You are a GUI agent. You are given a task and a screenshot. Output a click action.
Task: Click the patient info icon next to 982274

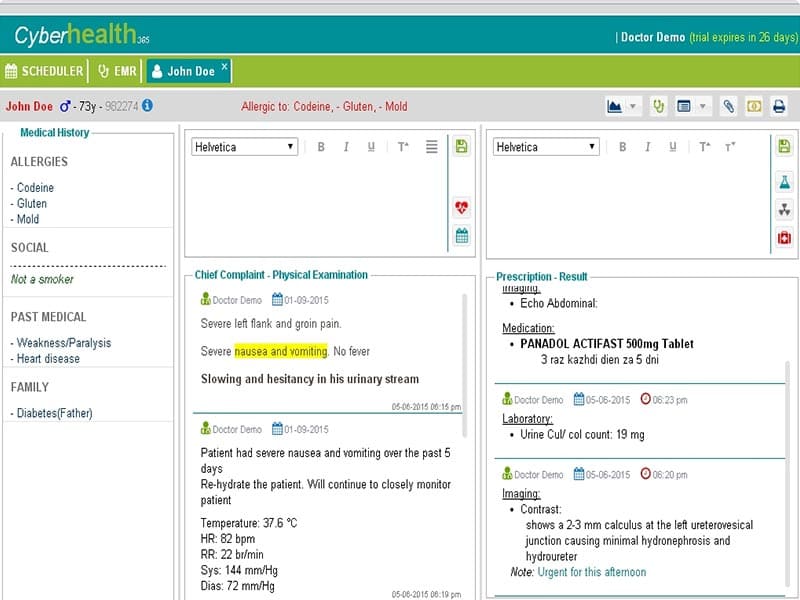[x=147, y=106]
